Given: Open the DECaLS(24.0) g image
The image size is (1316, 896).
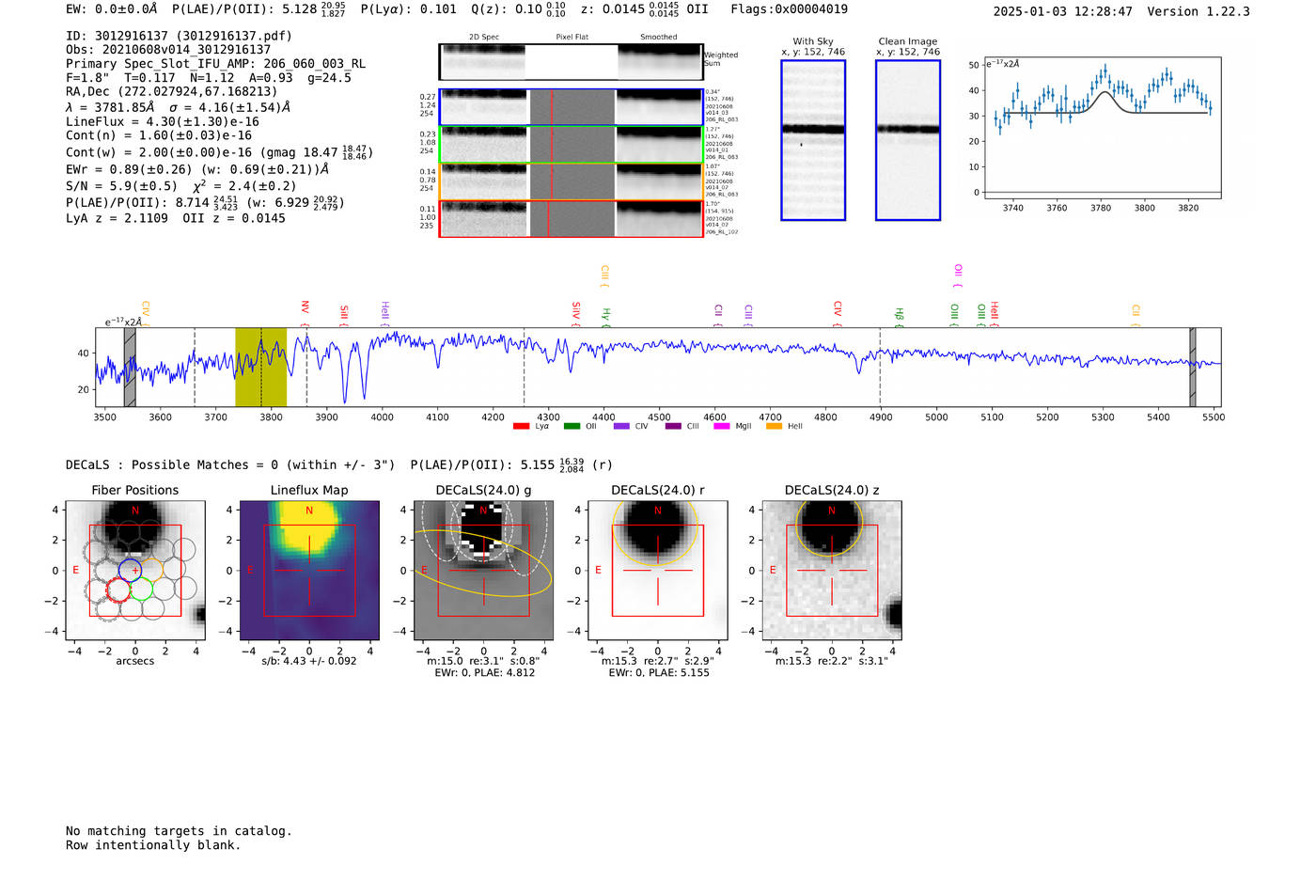Looking at the screenshot, I should 484,571.
